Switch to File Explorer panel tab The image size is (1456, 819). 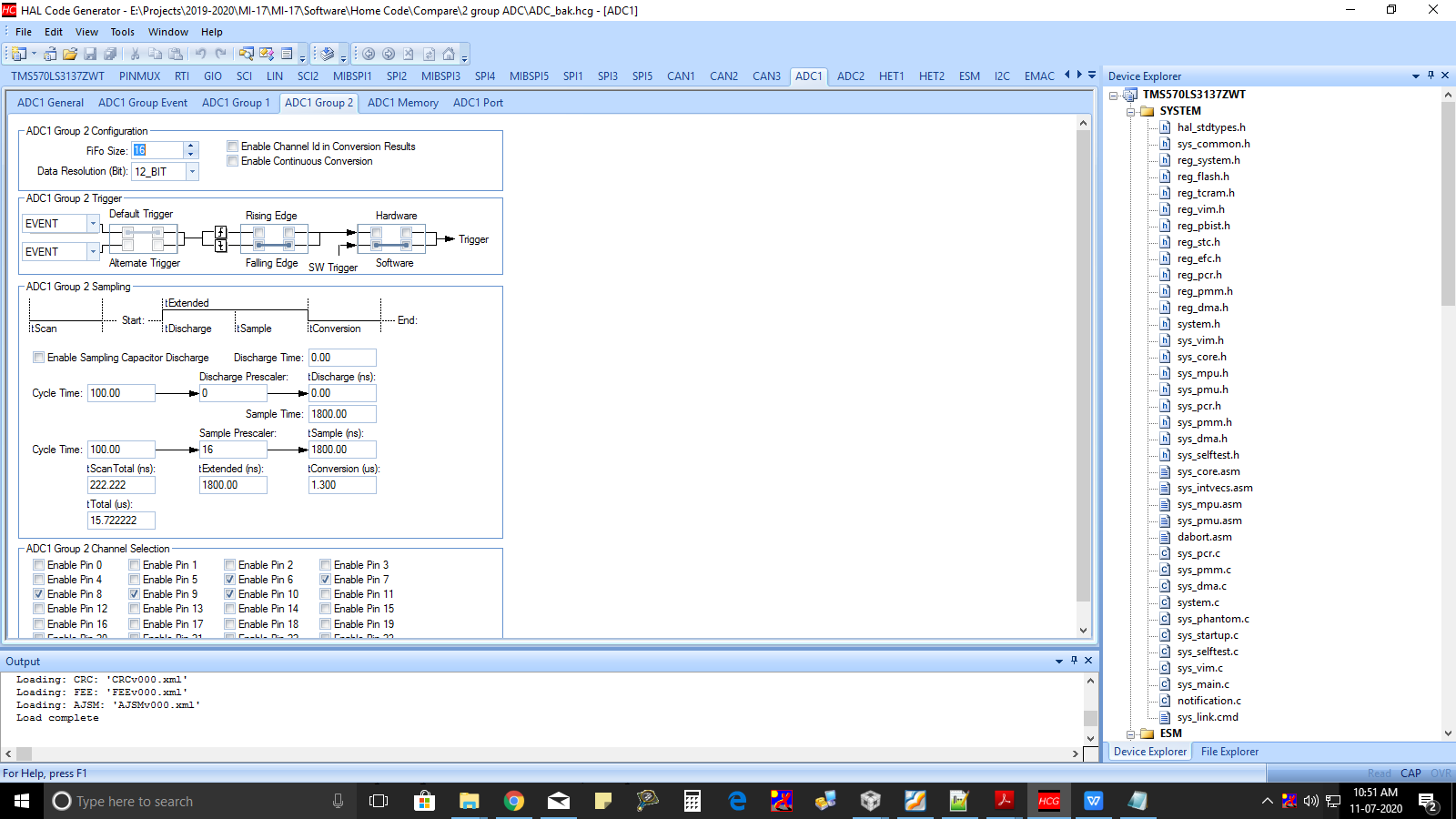point(1229,752)
